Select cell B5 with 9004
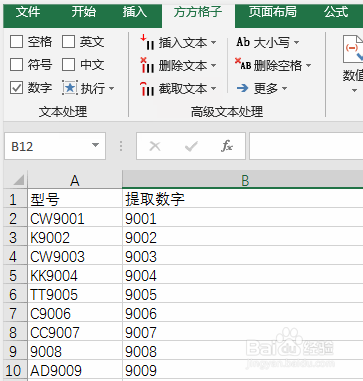Screen dimensions: 363x381 point(243,275)
